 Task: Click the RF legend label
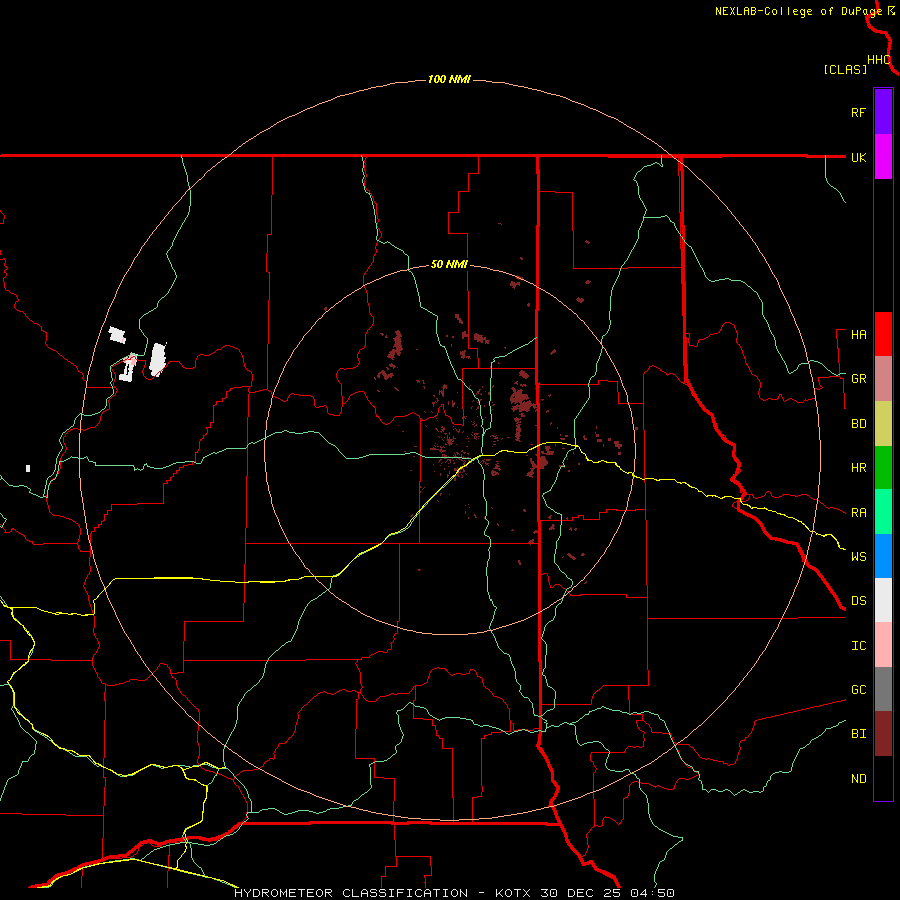click(x=858, y=112)
